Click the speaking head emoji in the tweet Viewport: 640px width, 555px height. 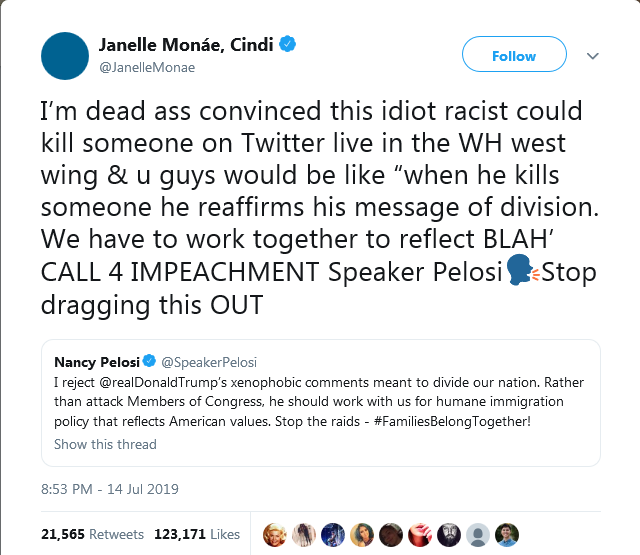[x=518, y=271]
